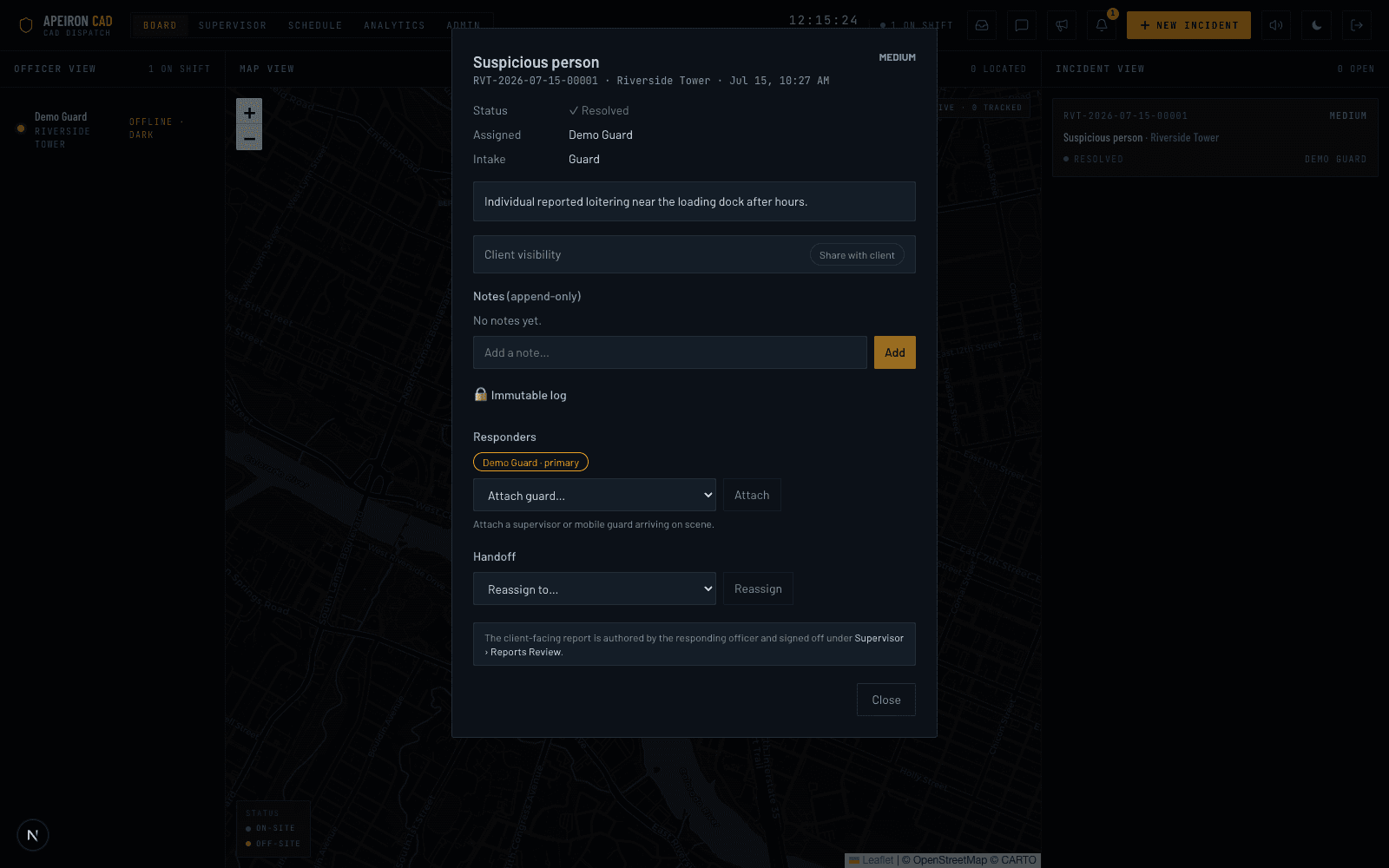This screenshot has height=868, width=1389.
Task: Open the Reassign to dropdown
Action: 595,589
